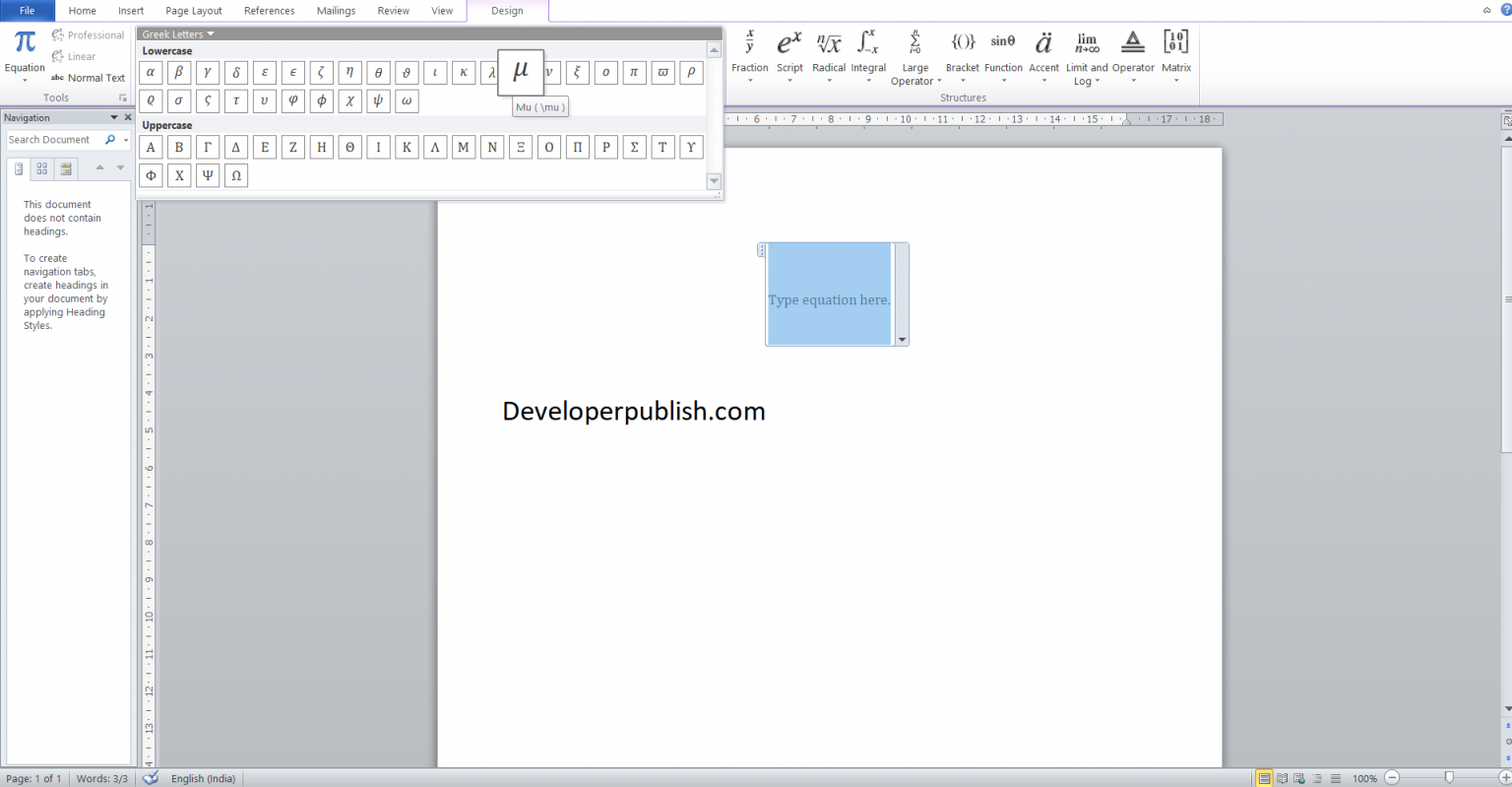Switch to the References tab
Viewport: 1512px width, 787px height.
269,11
